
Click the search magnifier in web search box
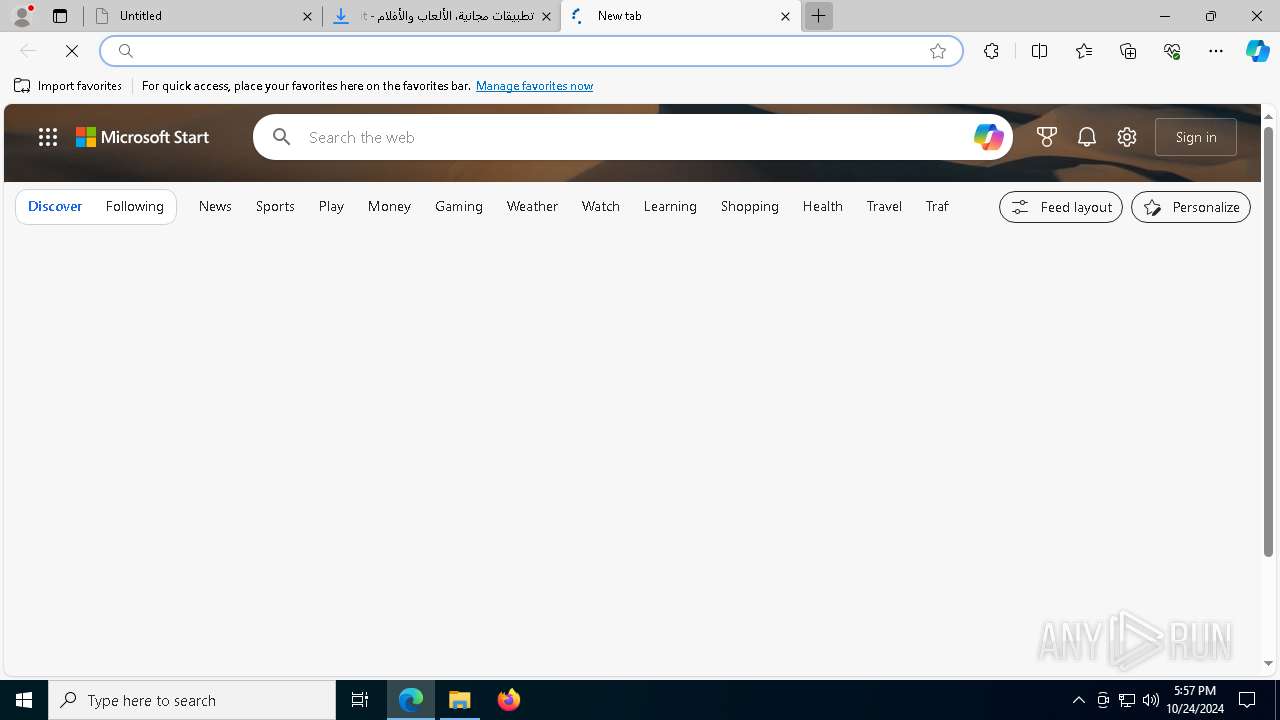(282, 137)
